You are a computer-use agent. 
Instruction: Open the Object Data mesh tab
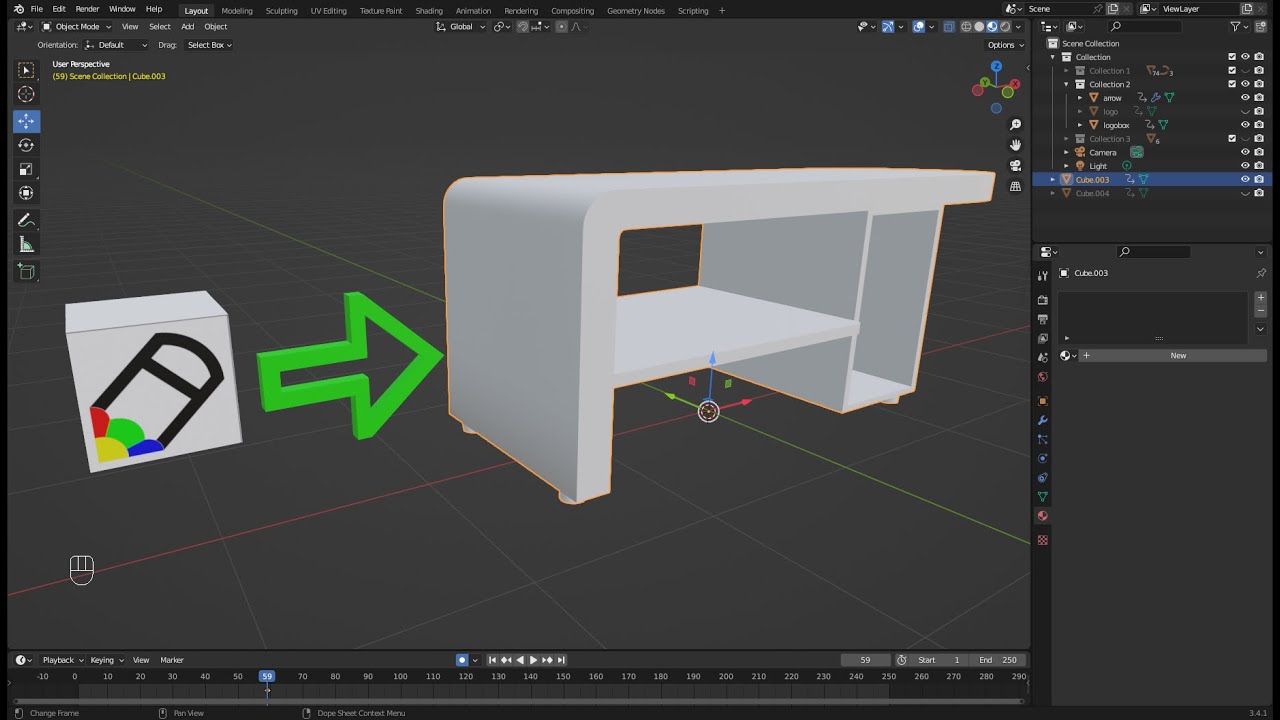[x=1043, y=497]
